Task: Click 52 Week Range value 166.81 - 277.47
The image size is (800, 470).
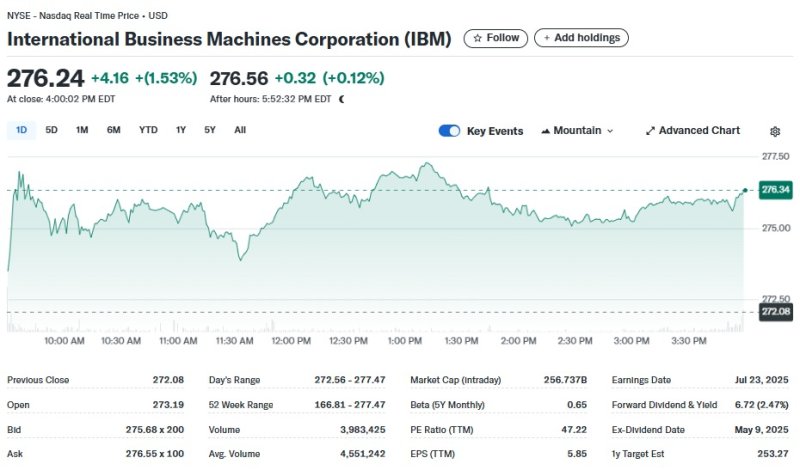Action: click(349, 405)
